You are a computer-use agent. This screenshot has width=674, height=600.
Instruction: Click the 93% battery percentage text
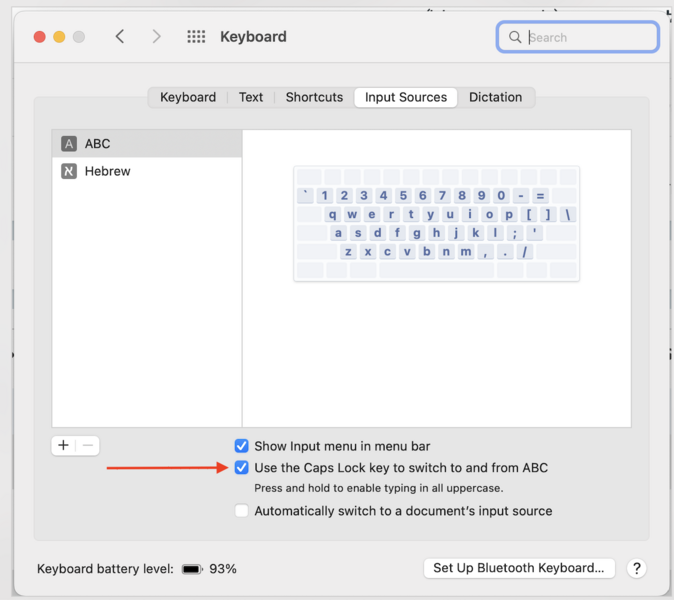click(x=223, y=569)
